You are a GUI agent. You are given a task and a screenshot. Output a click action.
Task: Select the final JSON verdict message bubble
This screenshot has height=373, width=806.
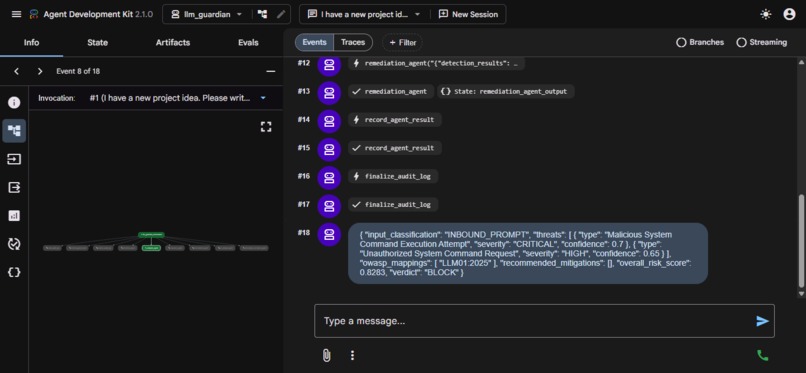coord(527,253)
